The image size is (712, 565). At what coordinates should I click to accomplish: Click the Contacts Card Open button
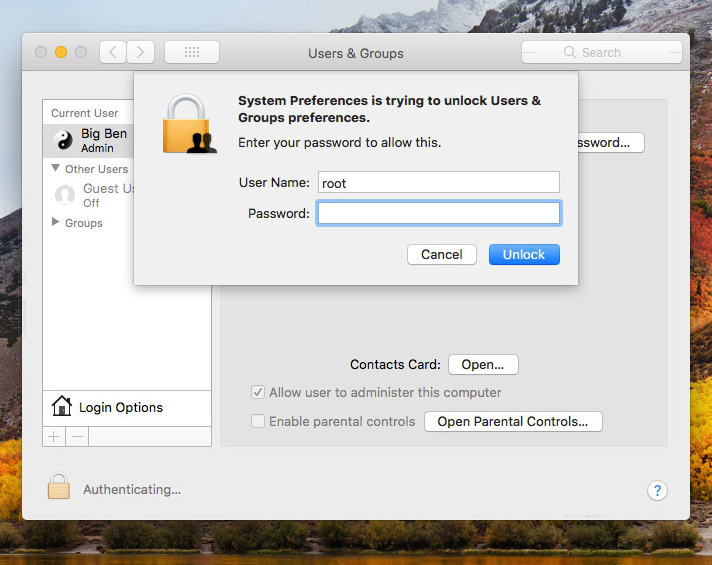(x=483, y=364)
